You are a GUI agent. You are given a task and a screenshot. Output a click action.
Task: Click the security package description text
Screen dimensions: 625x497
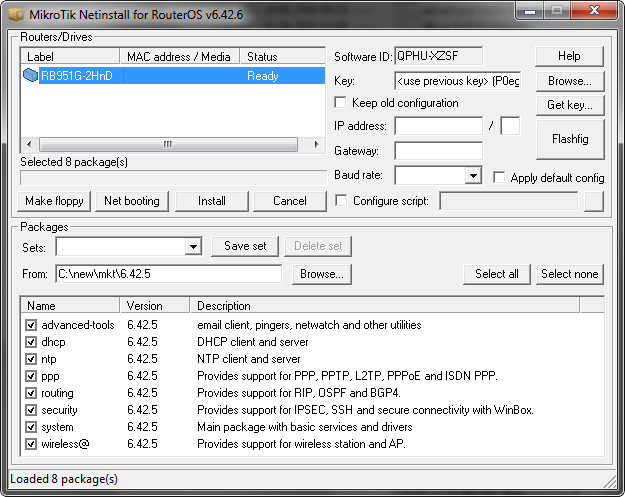366,410
